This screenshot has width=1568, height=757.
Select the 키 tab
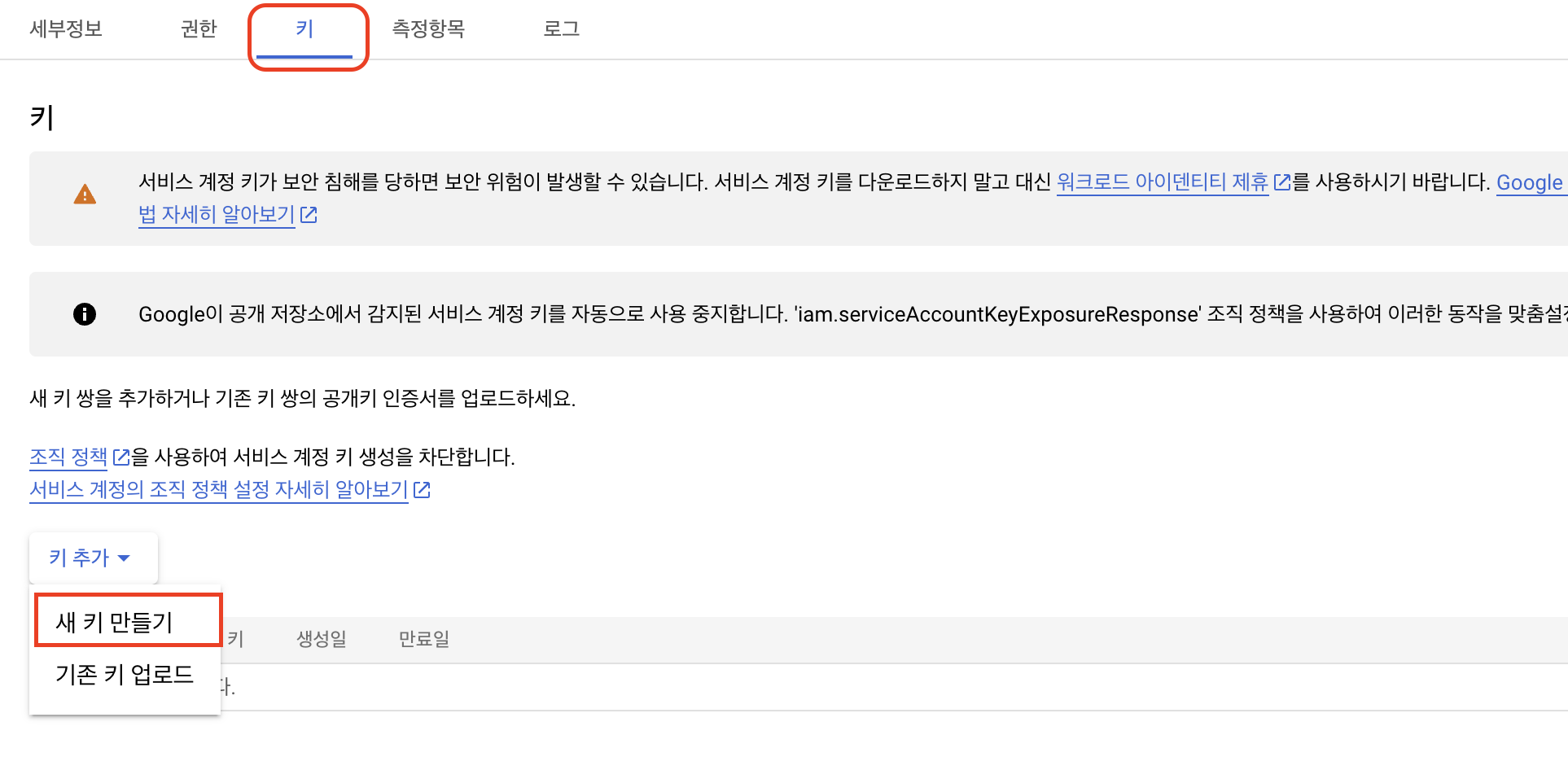[x=304, y=29]
